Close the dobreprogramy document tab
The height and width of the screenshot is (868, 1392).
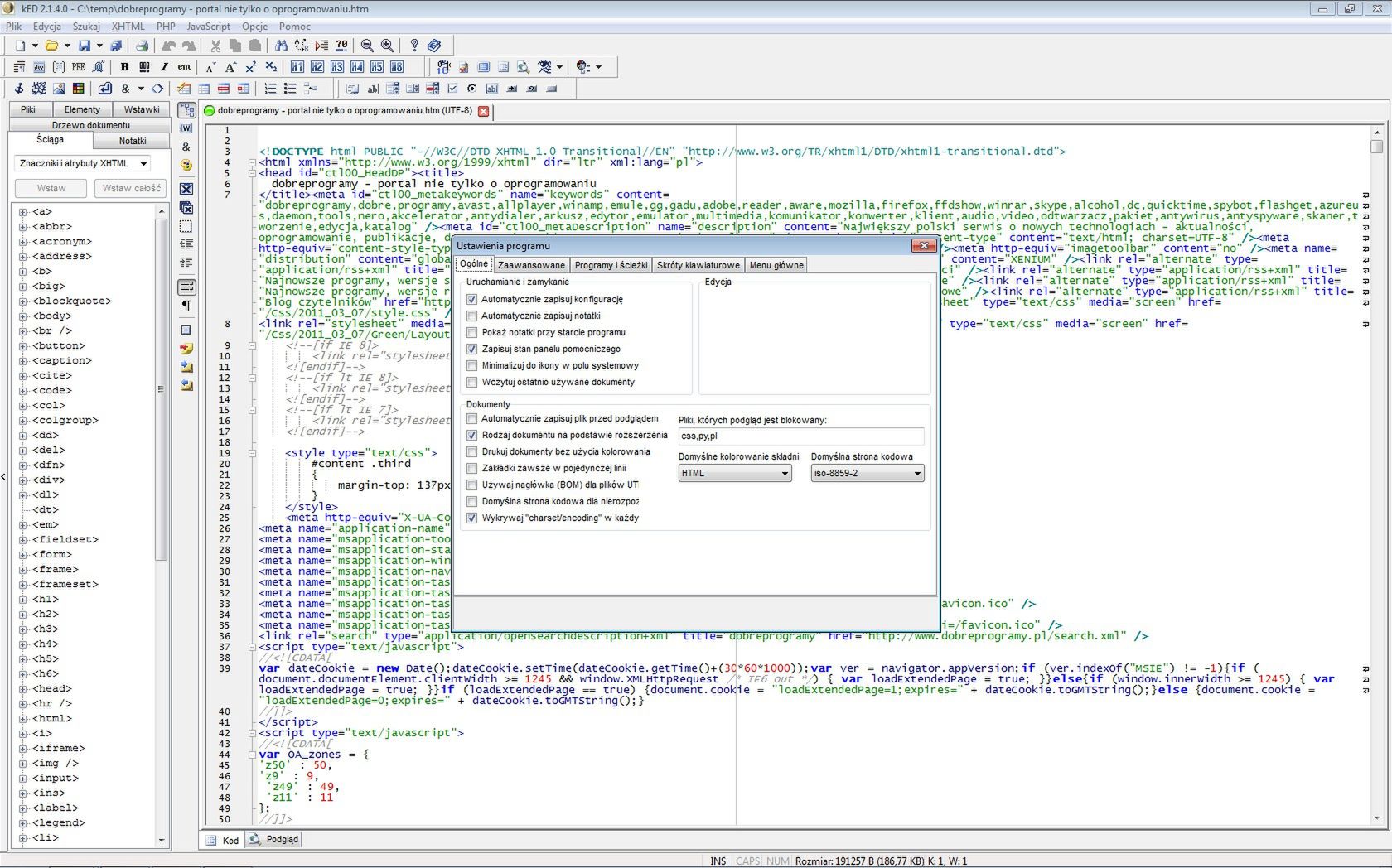coord(483,111)
